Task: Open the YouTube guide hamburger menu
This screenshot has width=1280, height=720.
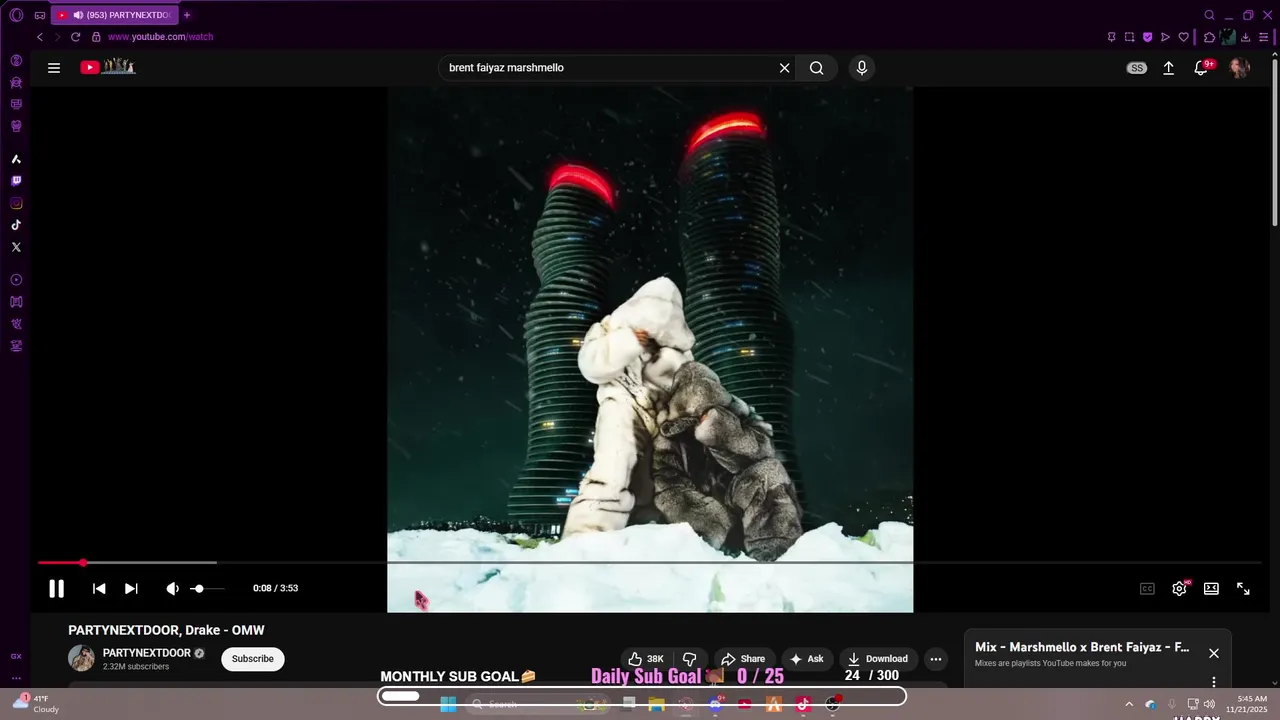Action: (54, 68)
